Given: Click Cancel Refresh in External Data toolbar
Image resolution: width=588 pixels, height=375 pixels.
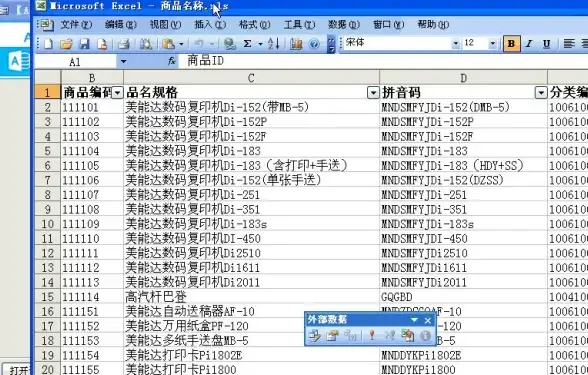Looking at the screenshot, I should [x=390, y=335].
